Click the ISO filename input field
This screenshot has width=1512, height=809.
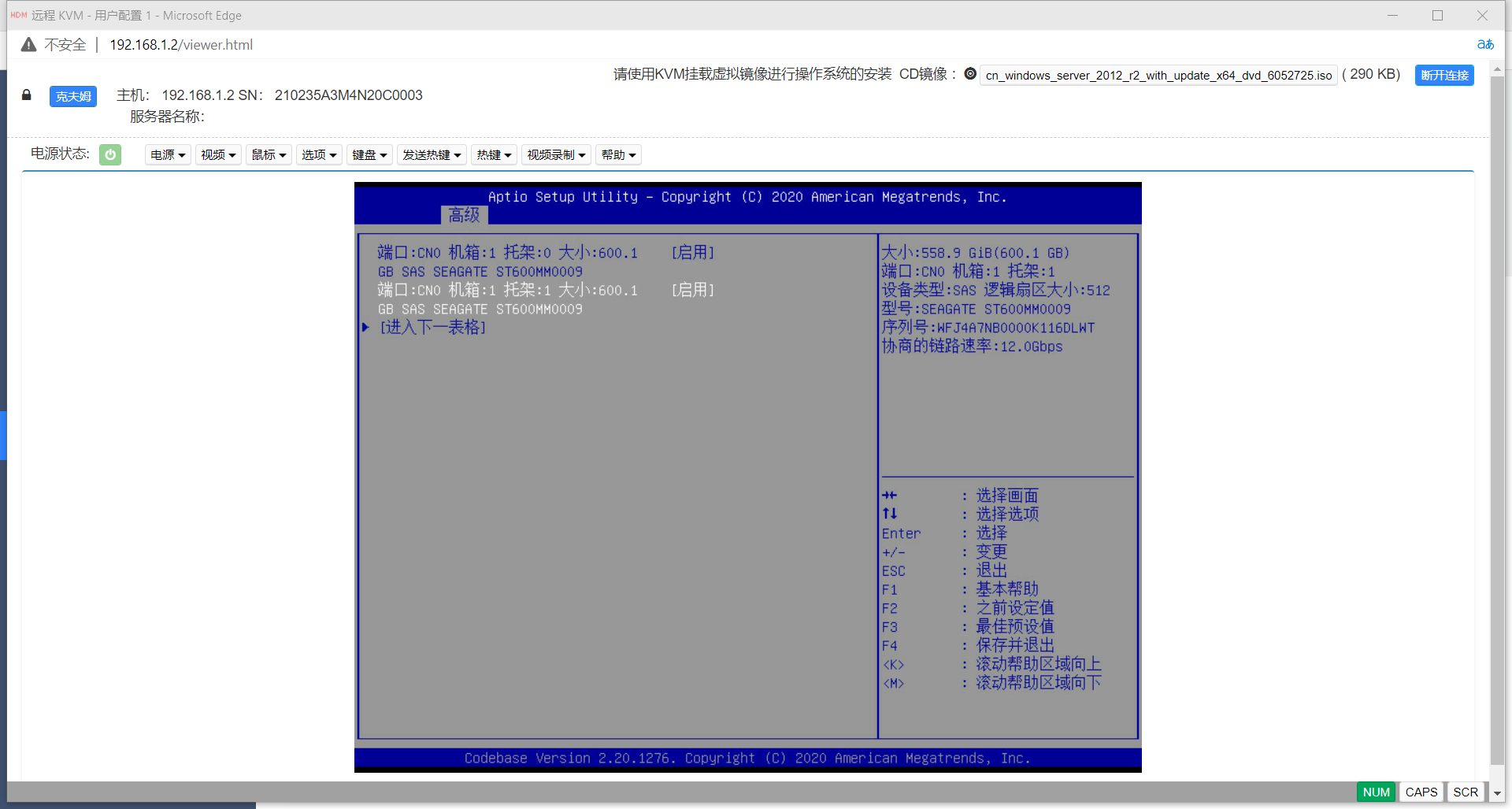[x=1158, y=75]
